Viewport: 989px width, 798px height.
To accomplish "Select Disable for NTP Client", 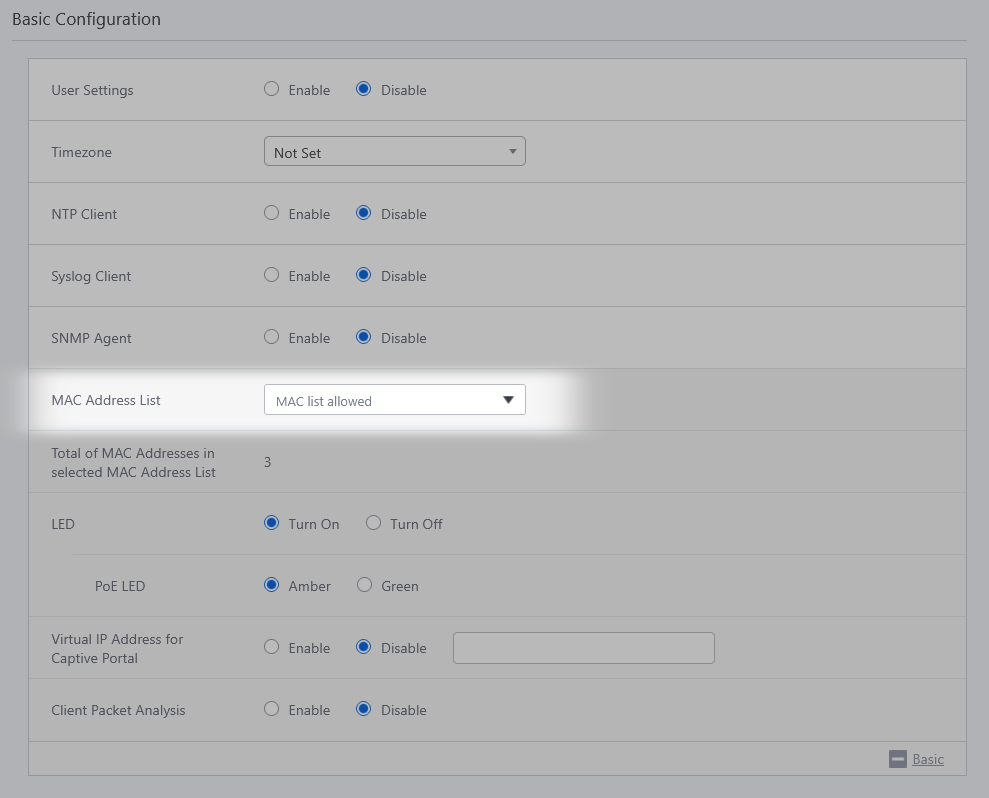I will pyautogui.click(x=364, y=213).
